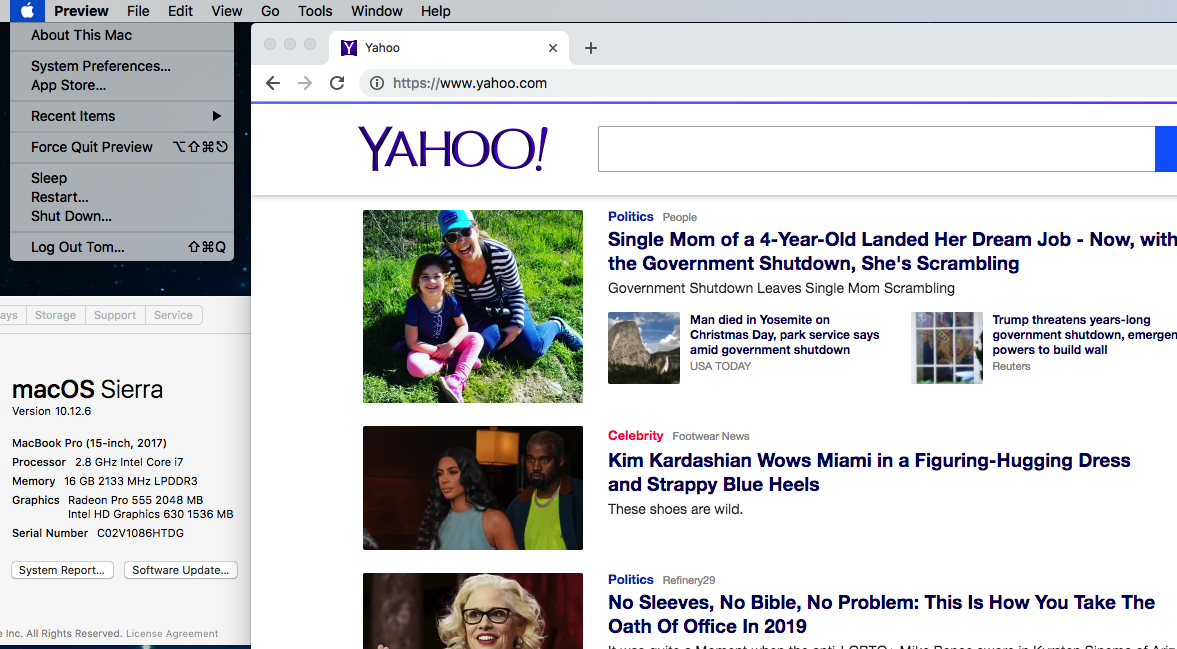Image resolution: width=1177 pixels, height=649 pixels.
Task: Switch to the Service tab
Action: tap(173, 315)
